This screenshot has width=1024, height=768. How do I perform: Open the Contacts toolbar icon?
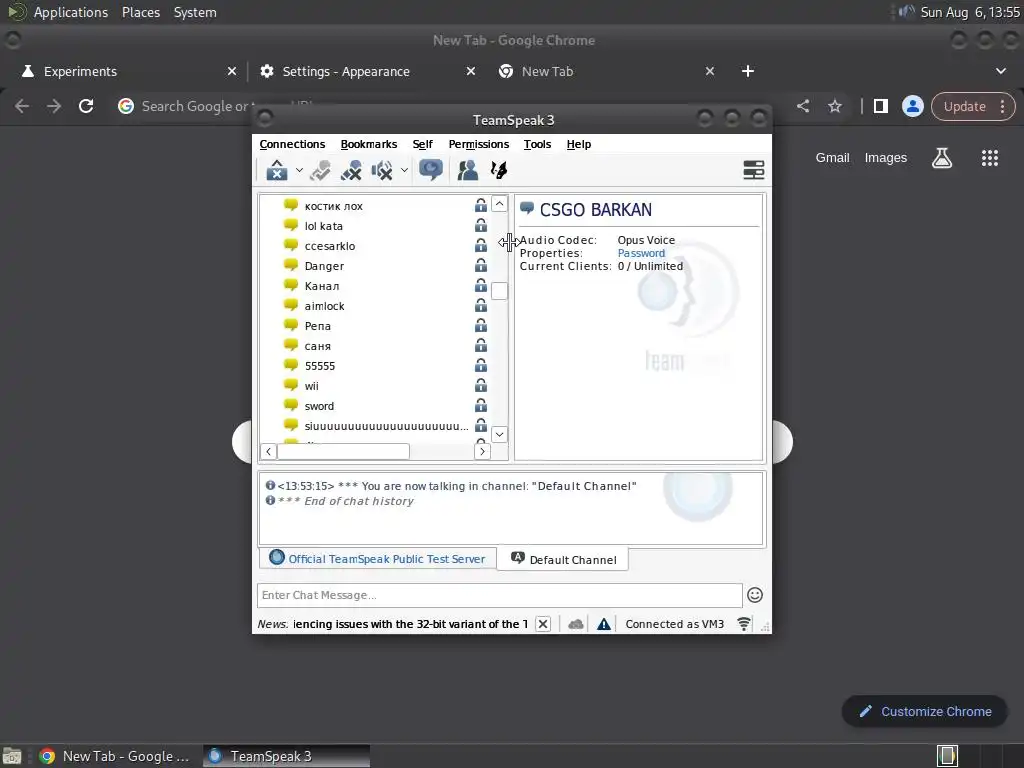(468, 170)
